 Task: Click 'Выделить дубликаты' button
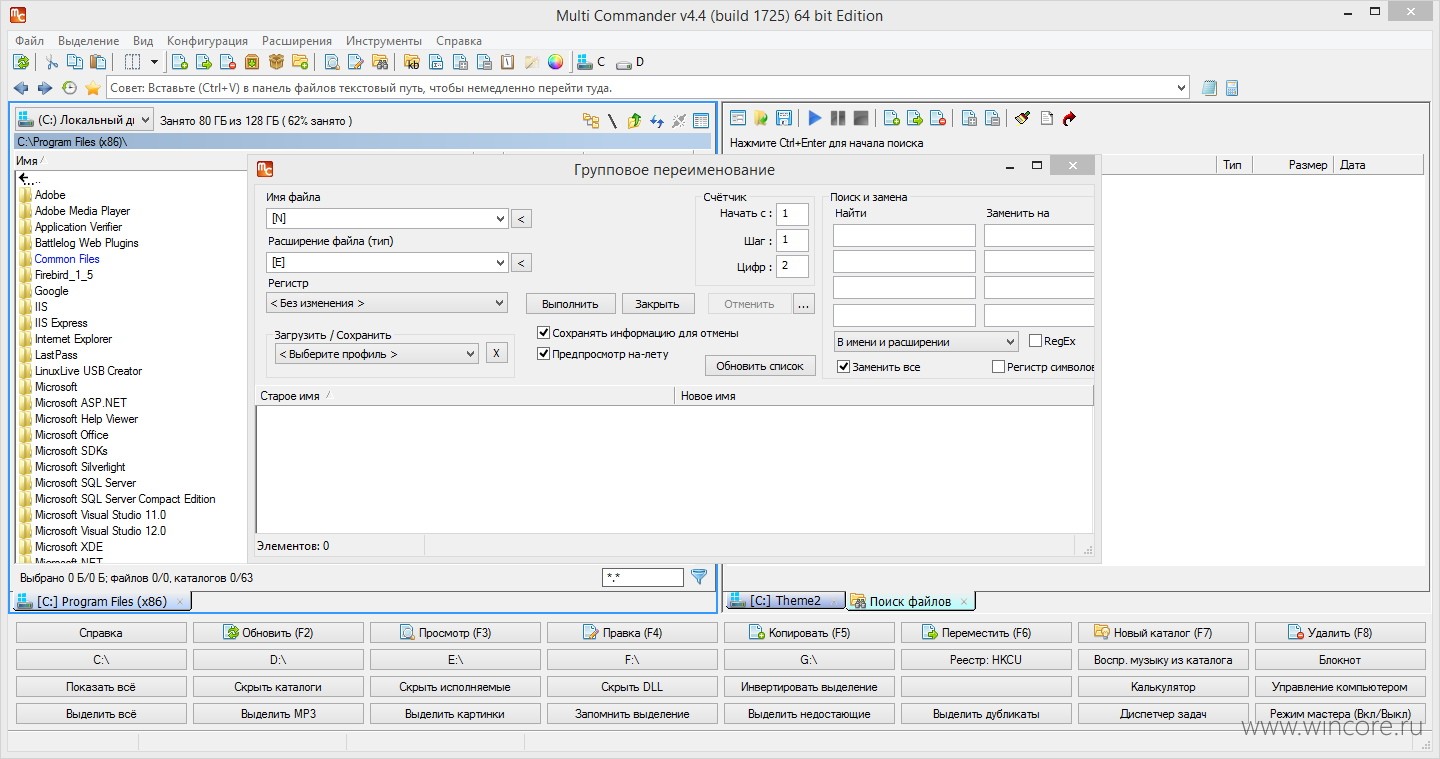(986, 714)
